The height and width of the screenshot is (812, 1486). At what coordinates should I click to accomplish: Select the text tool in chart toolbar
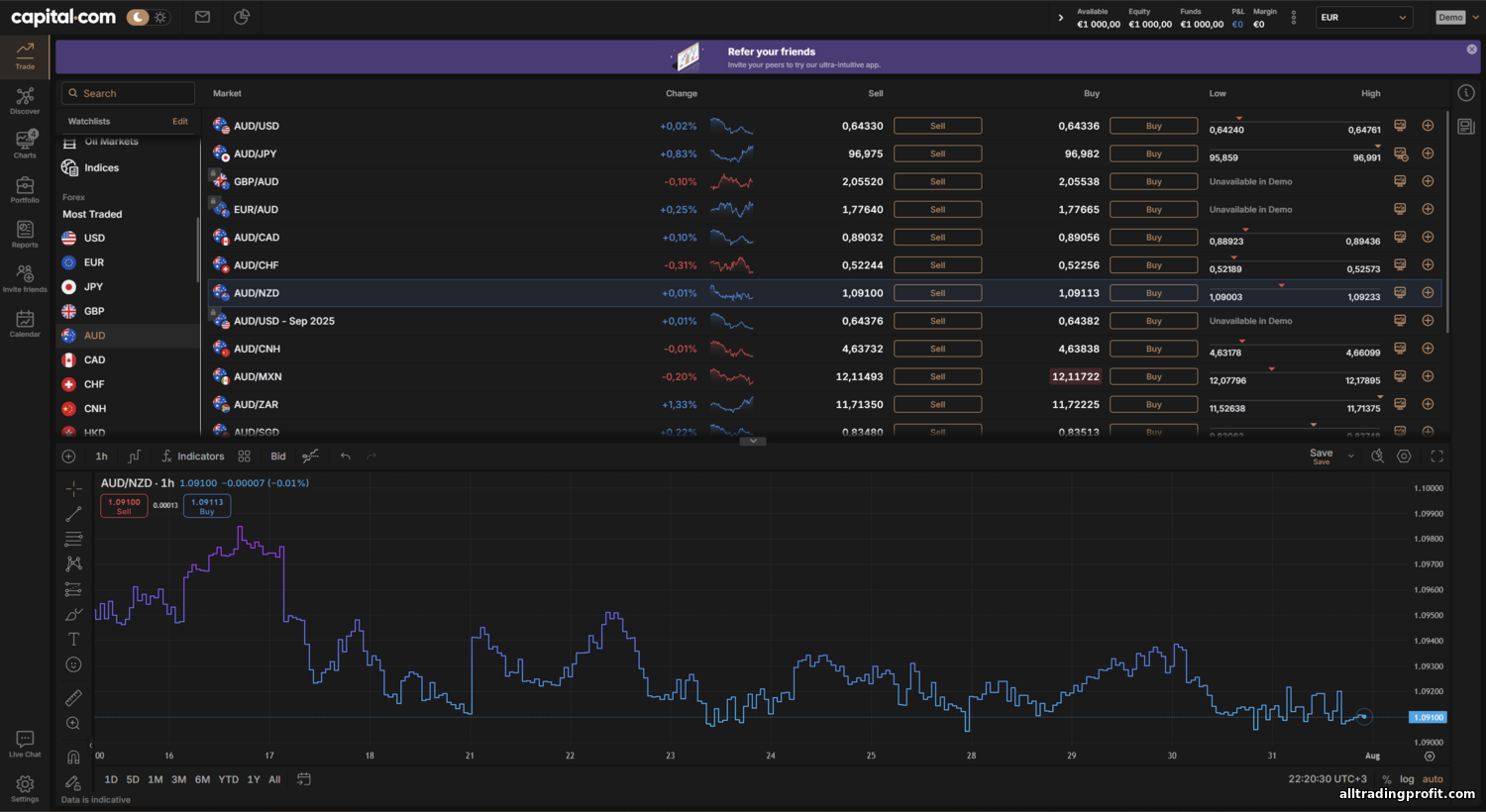tap(73, 640)
